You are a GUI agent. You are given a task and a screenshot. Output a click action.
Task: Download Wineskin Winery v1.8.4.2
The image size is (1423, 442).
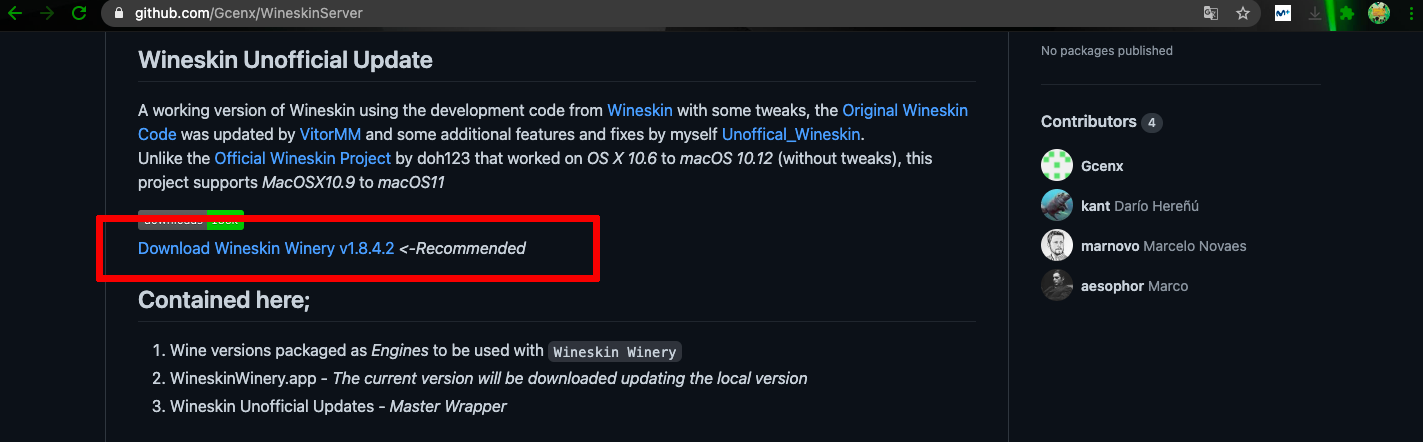click(266, 248)
